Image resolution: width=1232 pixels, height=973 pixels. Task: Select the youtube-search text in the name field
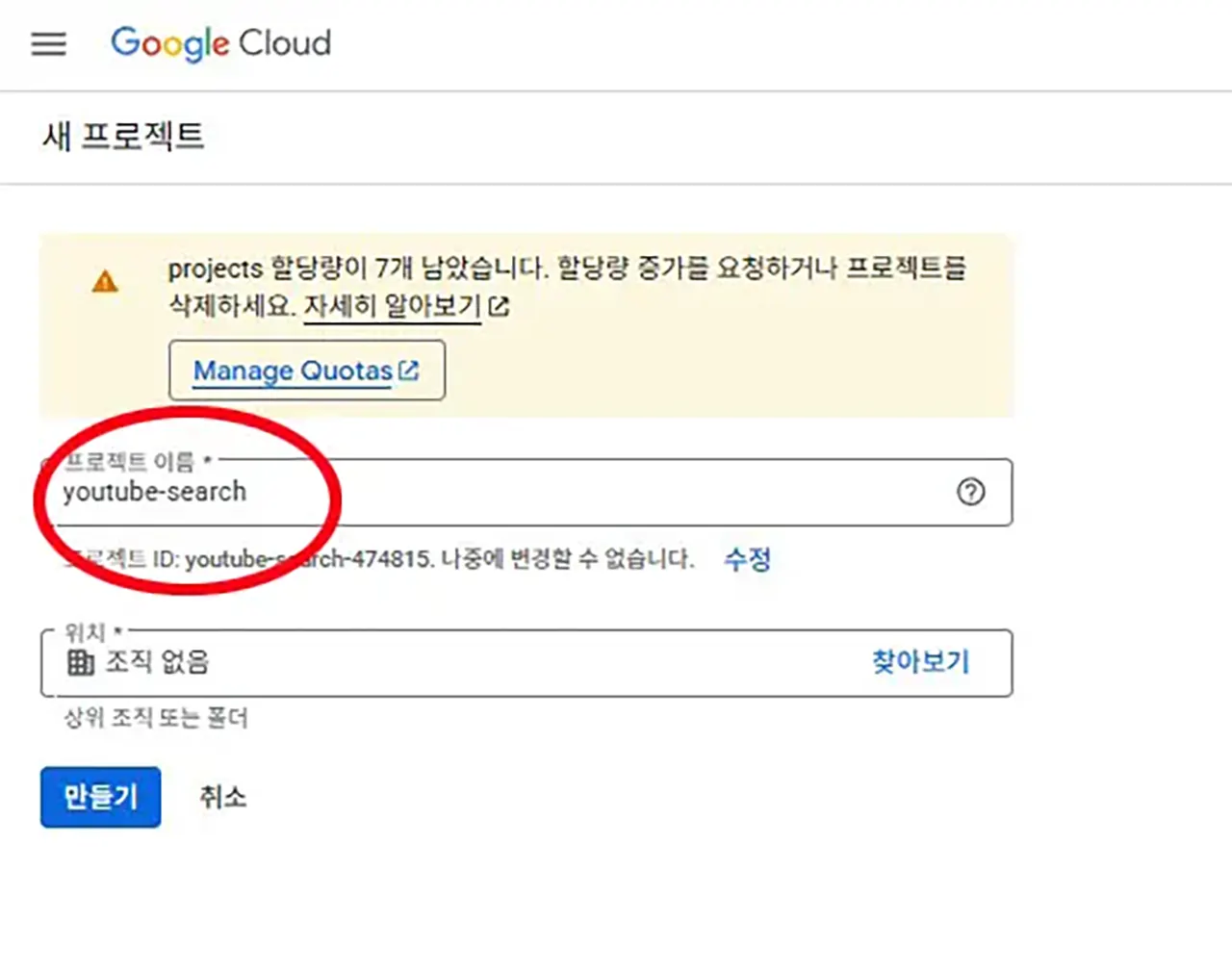(154, 492)
